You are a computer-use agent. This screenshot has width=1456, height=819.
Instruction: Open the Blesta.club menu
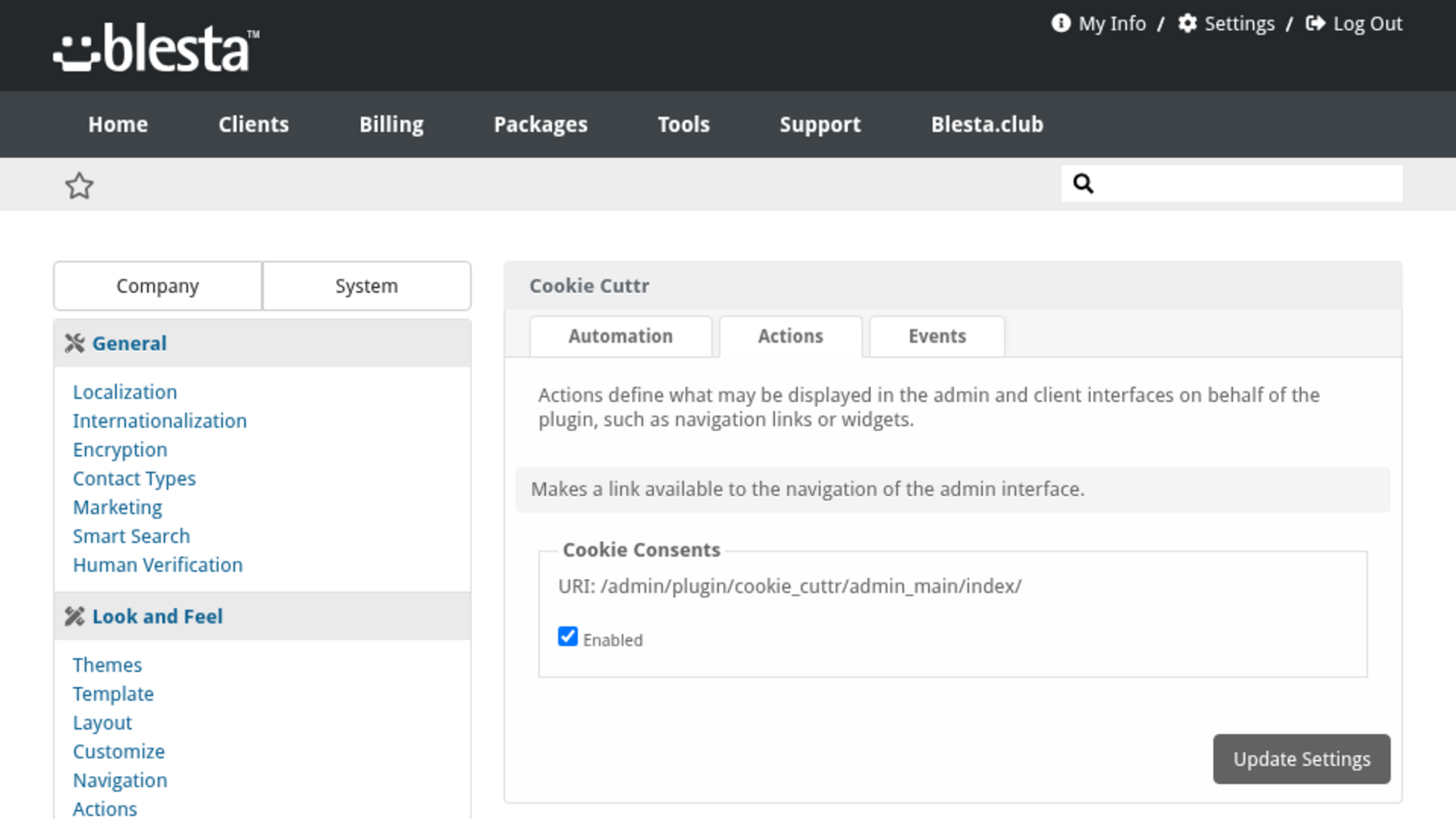[x=987, y=124]
